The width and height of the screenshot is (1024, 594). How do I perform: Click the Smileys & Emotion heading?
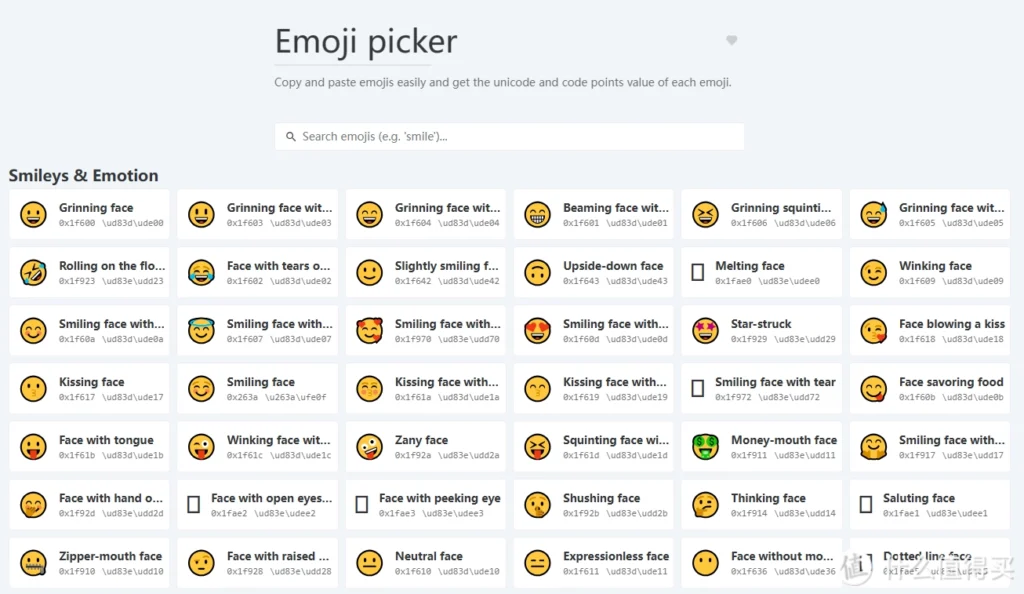(83, 176)
